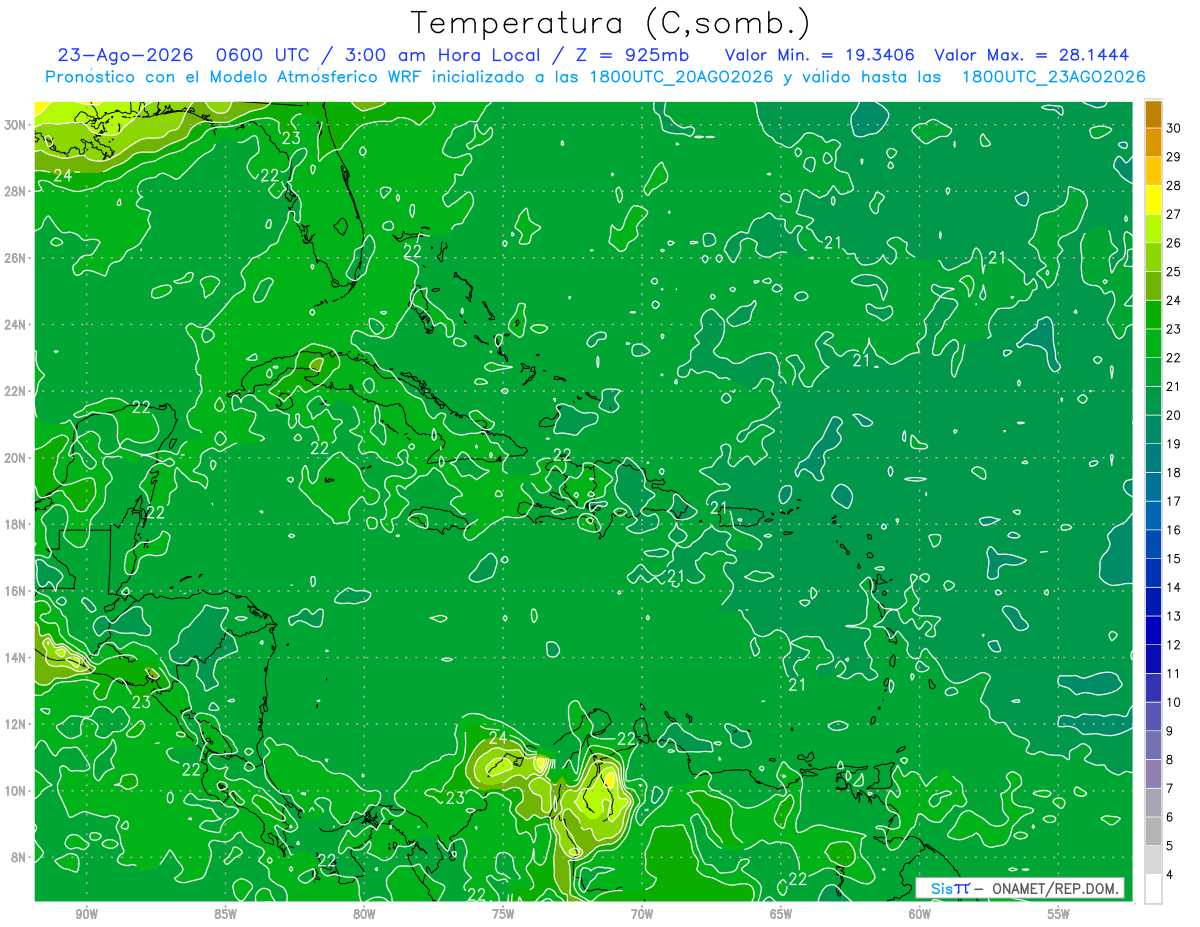Click the colorbar label 13
1200x927 pixels.
(x=1175, y=616)
